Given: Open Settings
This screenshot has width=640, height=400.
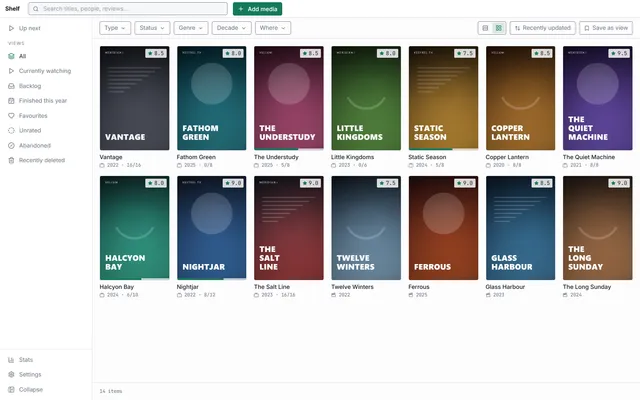Looking at the screenshot, I should pyautogui.click(x=46, y=374).
